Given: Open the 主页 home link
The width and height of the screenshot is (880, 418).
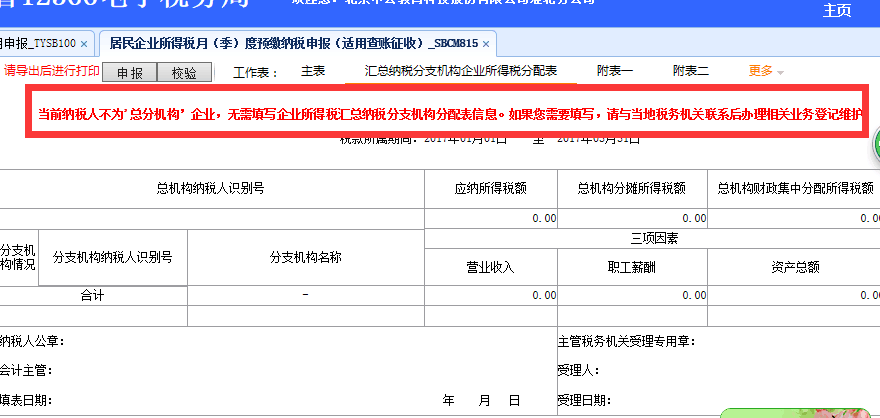Looking at the screenshot, I should (836, 11).
